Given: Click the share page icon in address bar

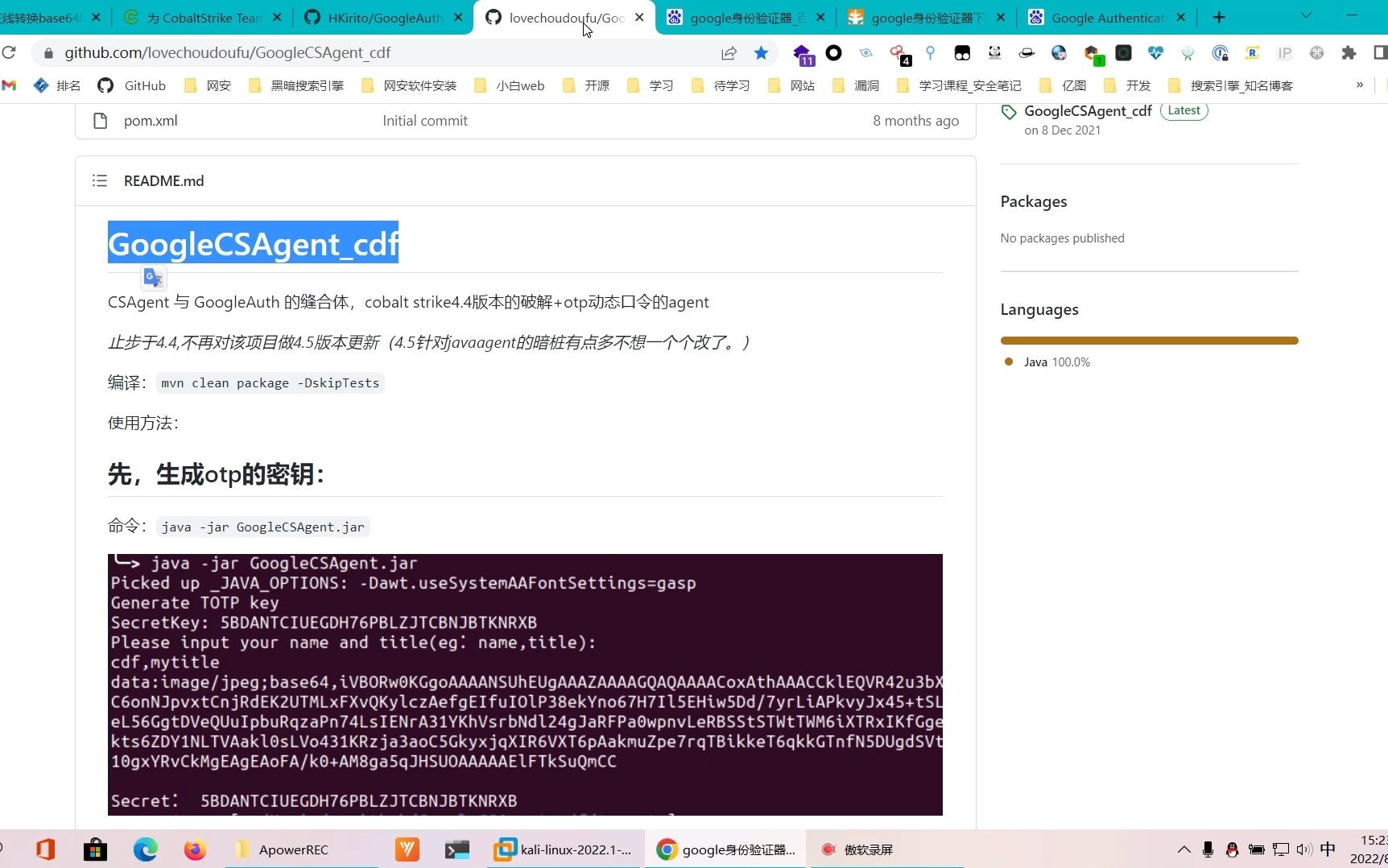Looking at the screenshot, I should click(729, 53).
